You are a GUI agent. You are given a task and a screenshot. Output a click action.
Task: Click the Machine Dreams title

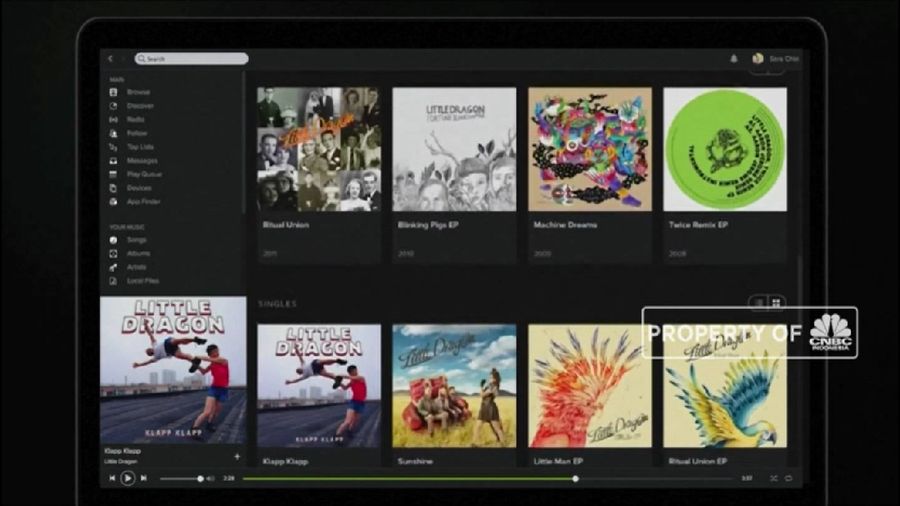(565, 225)
